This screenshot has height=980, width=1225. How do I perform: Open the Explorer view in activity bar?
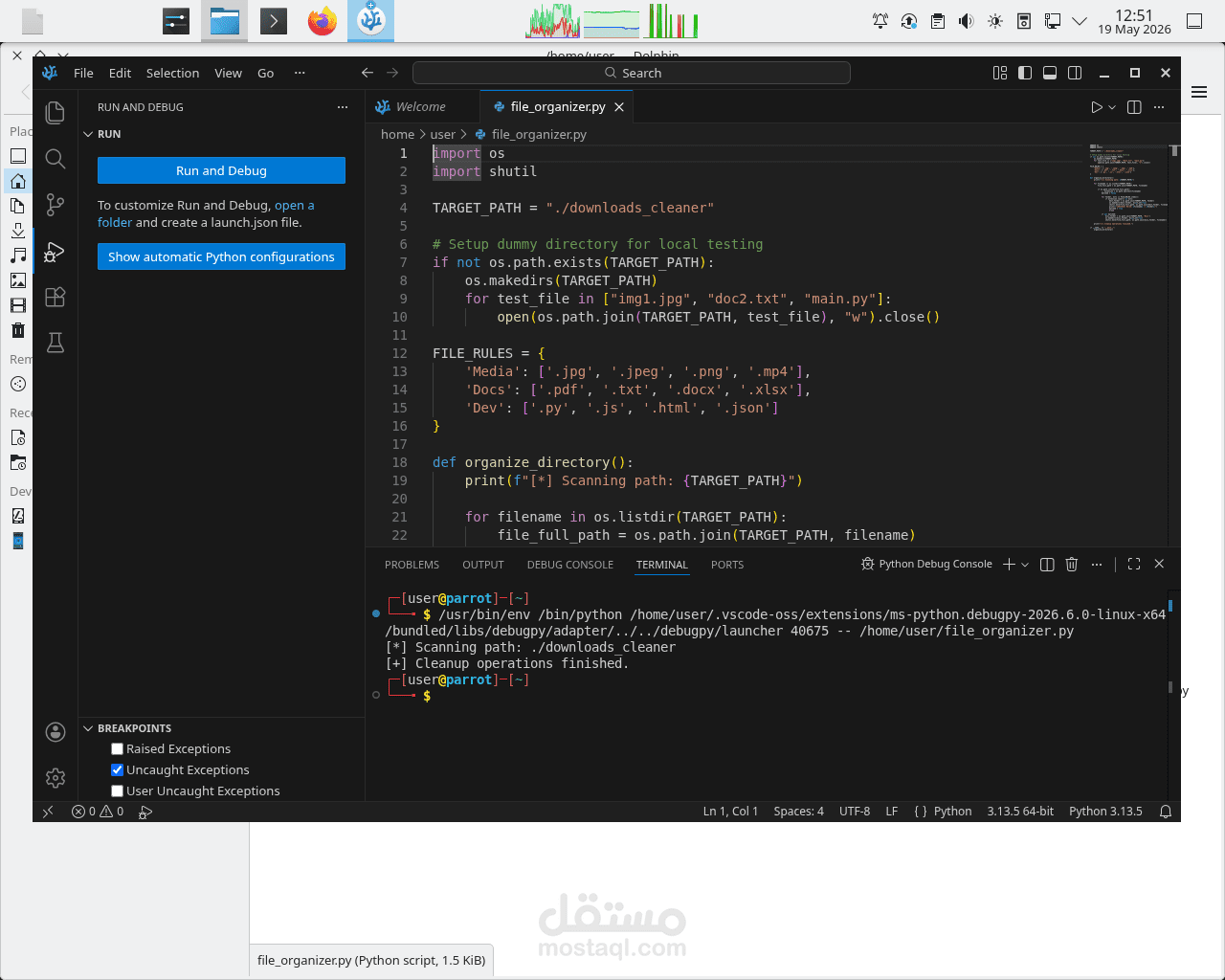pos(56,112)
